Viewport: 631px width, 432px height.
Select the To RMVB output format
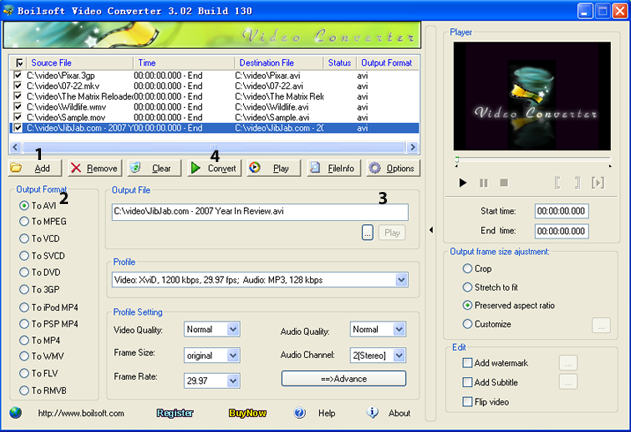click(43, 391)
